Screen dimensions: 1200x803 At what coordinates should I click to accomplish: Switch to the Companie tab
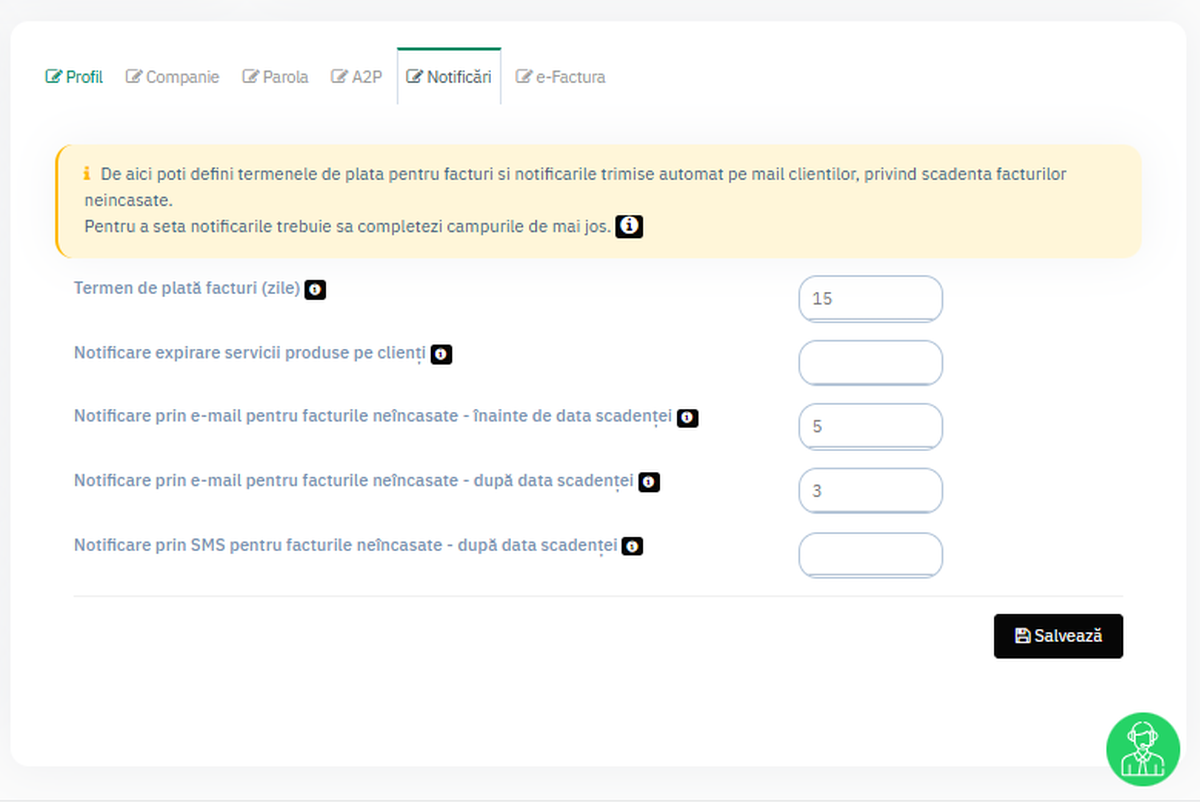point(173,77)
